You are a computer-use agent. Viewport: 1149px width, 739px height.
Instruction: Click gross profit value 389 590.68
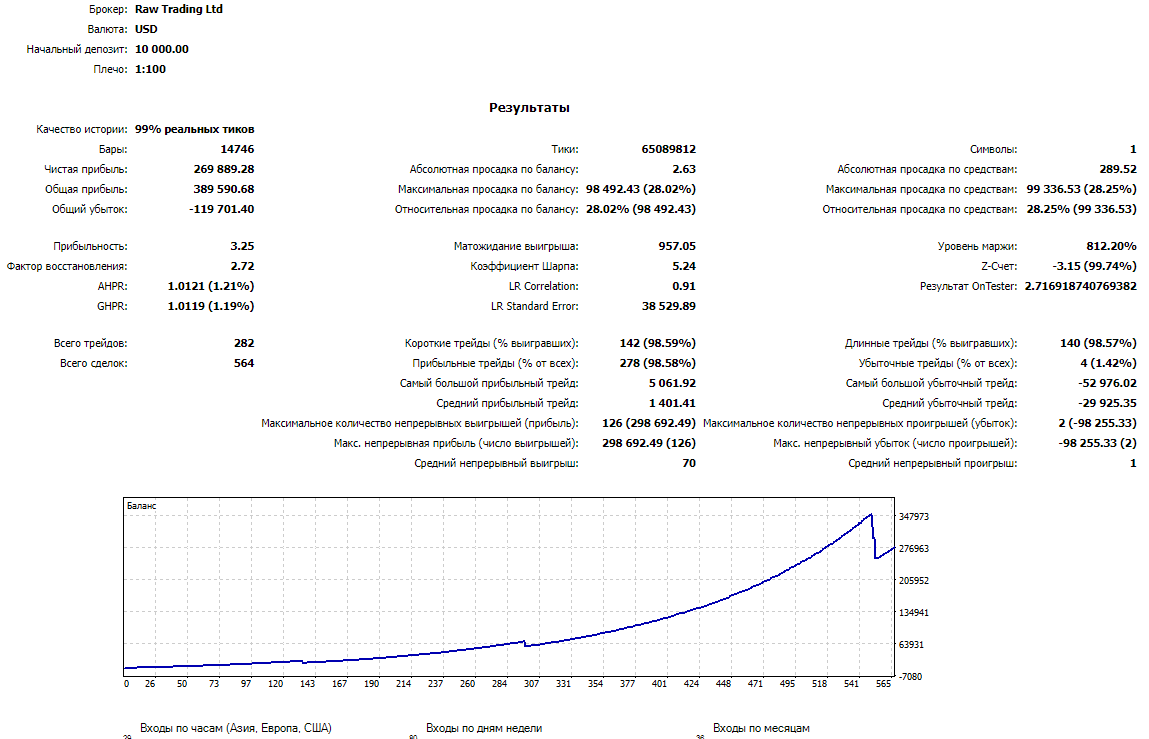(x=224, y=189)
